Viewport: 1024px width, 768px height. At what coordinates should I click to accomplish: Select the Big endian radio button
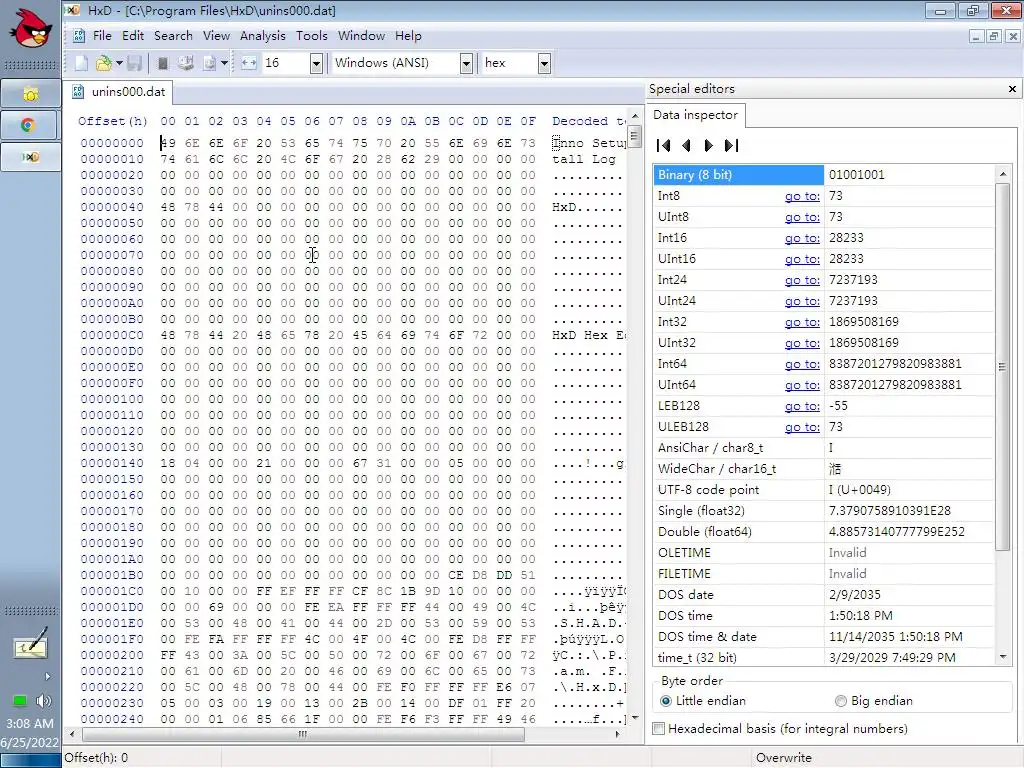pos(840,701)
